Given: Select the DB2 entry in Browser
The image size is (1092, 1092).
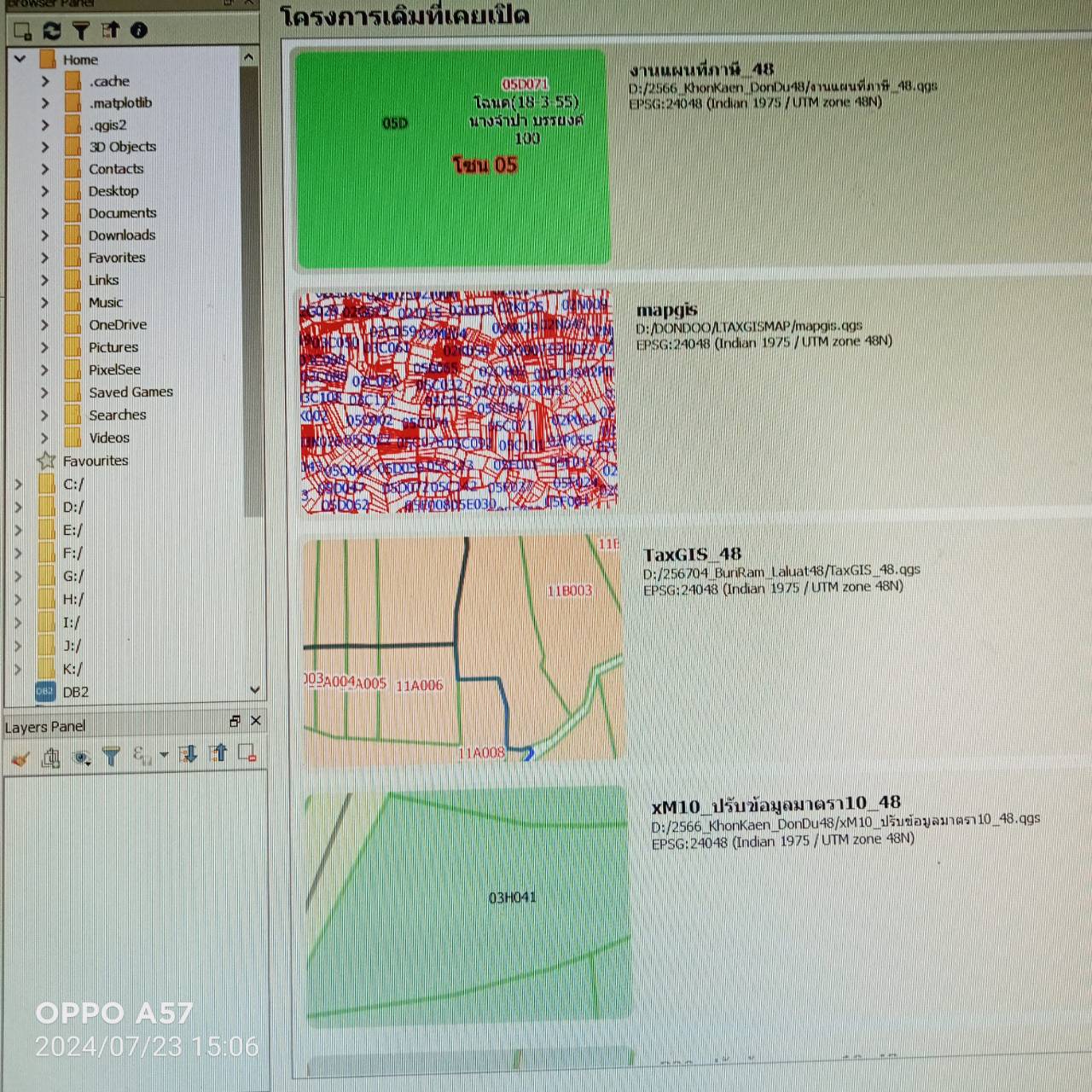Looking at the screenshot, I should pyautogui.click(x=75, y=692).
